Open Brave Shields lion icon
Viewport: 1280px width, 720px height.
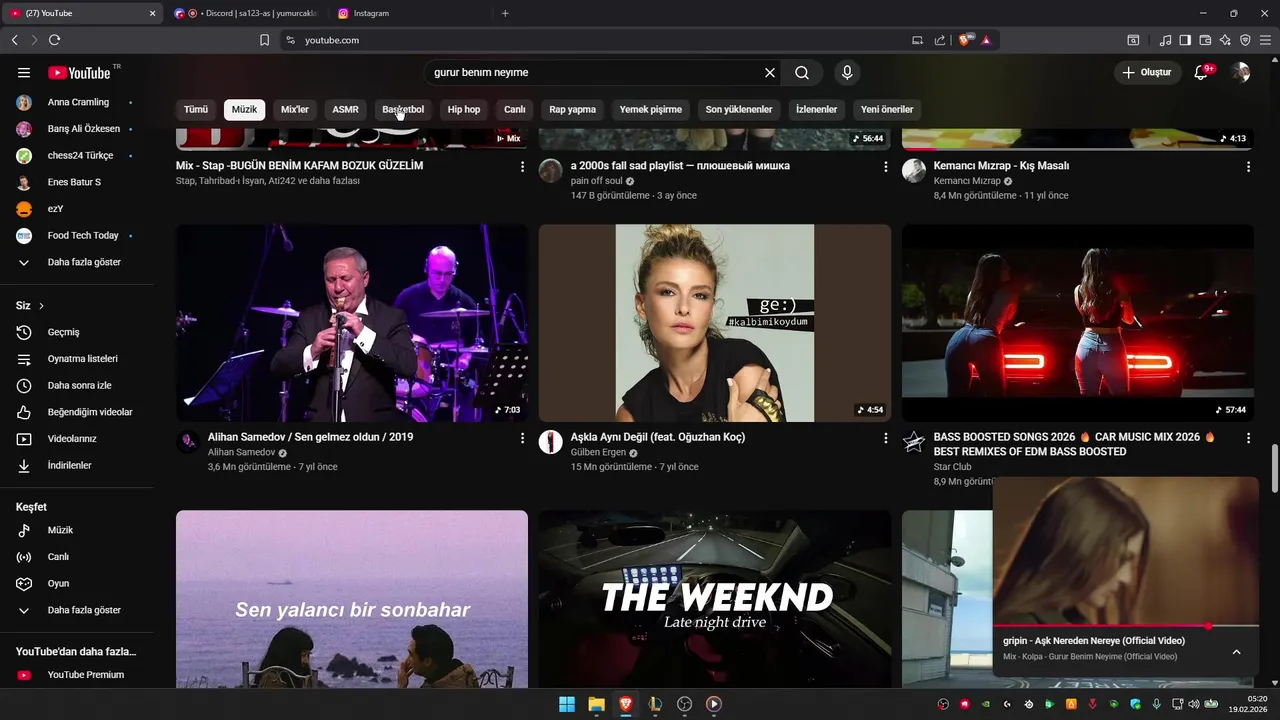[964, 40]
